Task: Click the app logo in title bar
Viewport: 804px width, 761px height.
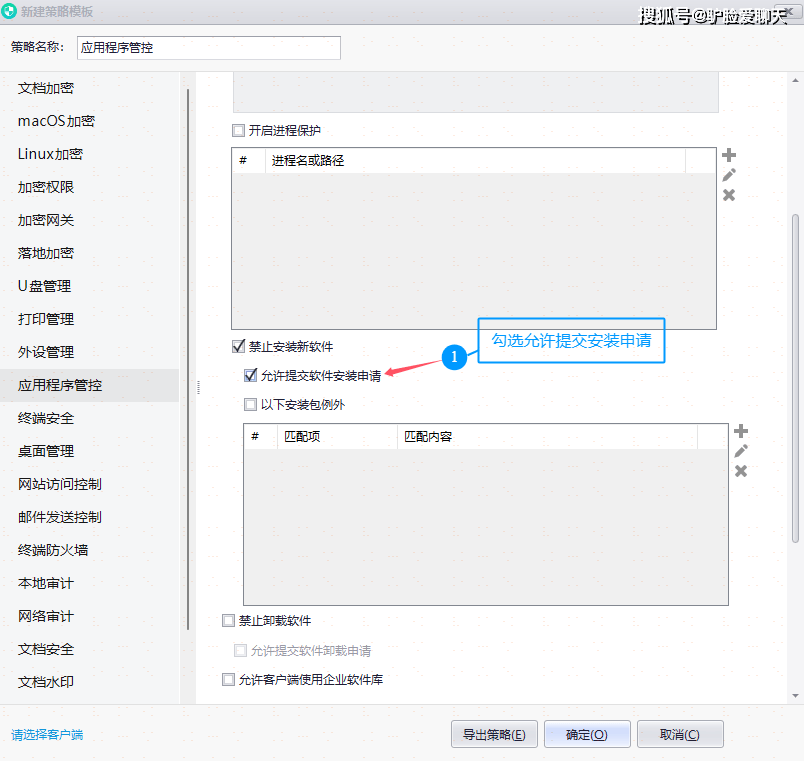Action: click(x=9, y=11)
